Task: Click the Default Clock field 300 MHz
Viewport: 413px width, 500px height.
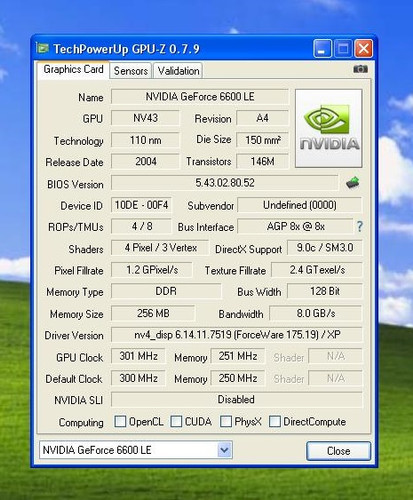Action: (x=138, y=378)
